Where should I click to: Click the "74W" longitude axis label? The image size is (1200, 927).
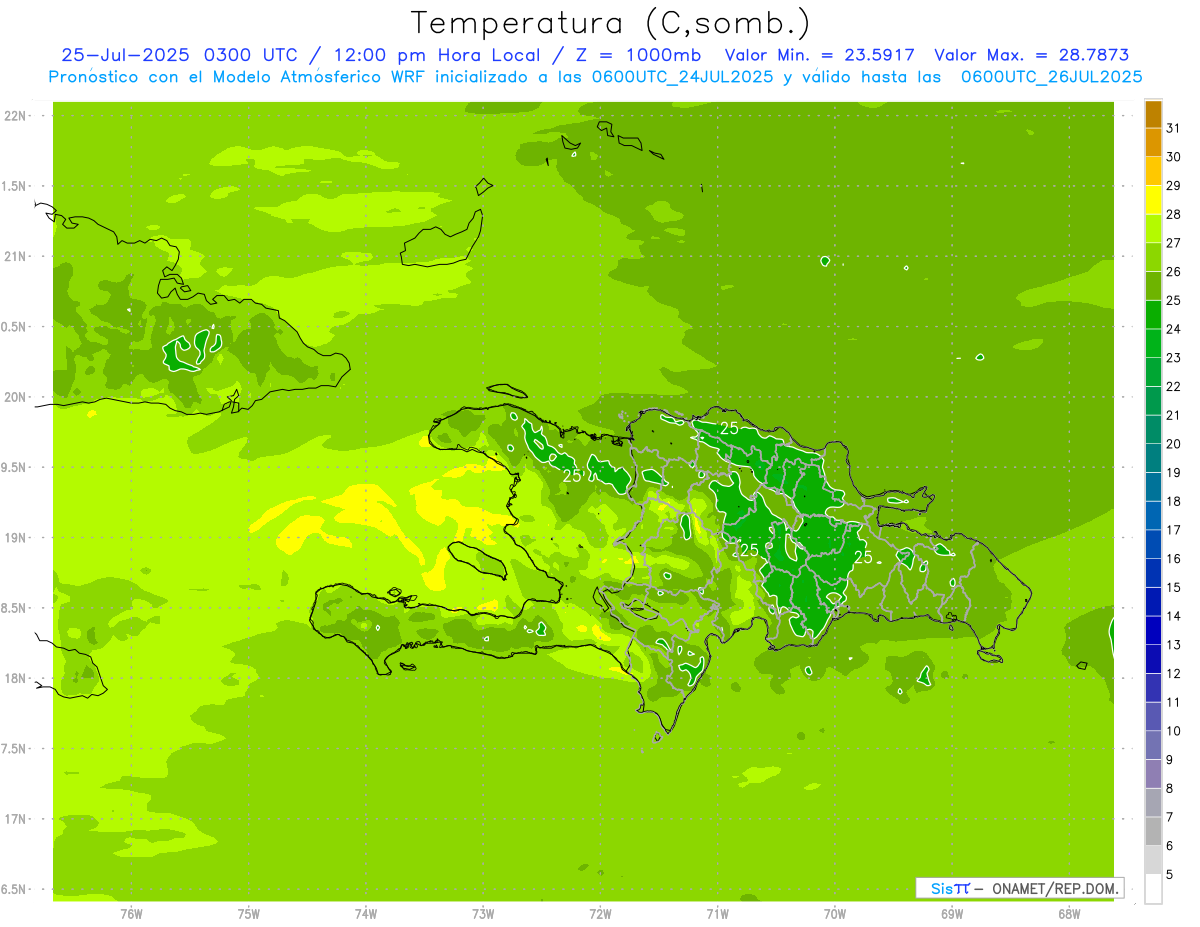point(366,914)
